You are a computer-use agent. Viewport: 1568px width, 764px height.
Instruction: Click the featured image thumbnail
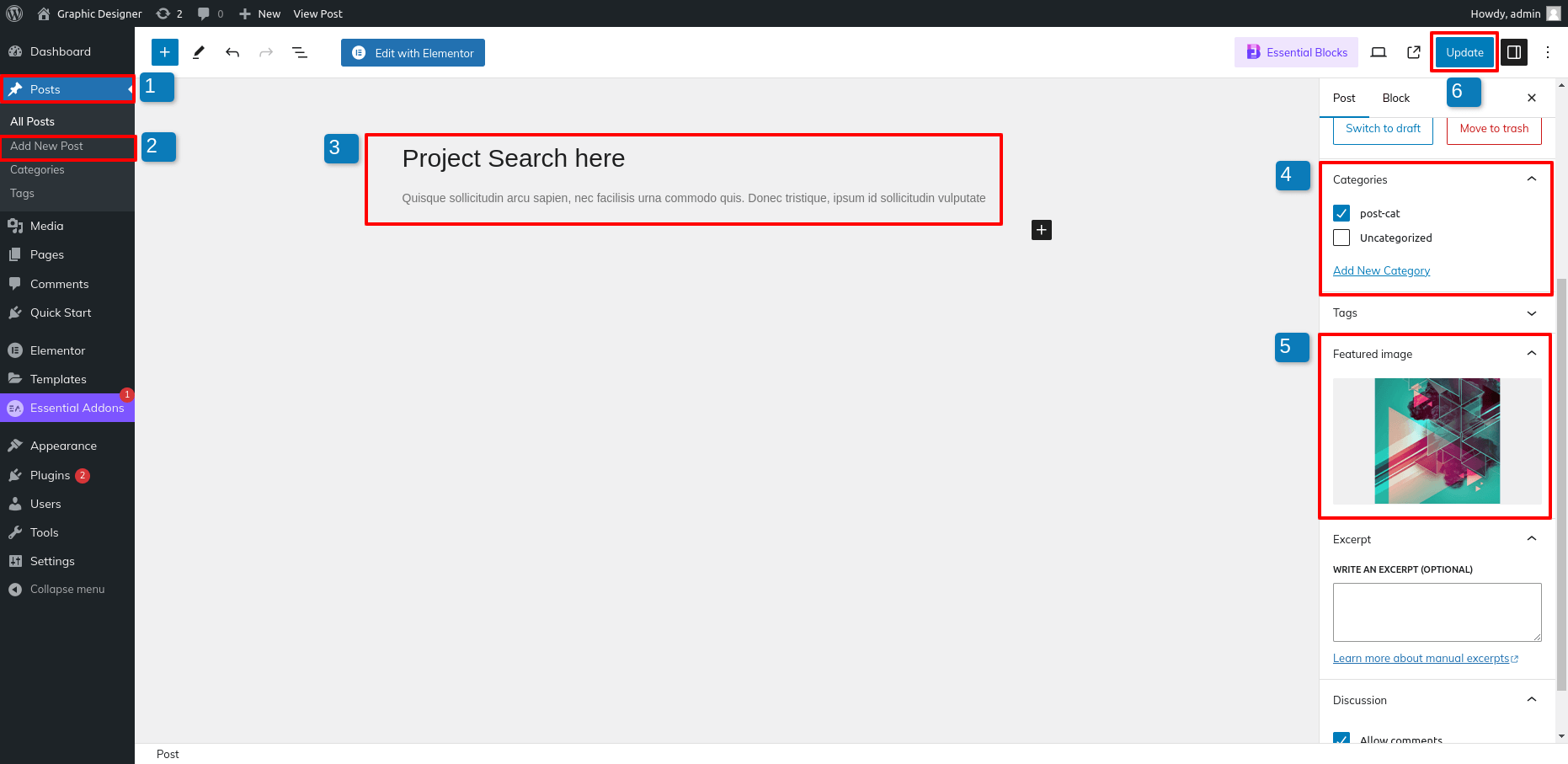click(1437, 441)
